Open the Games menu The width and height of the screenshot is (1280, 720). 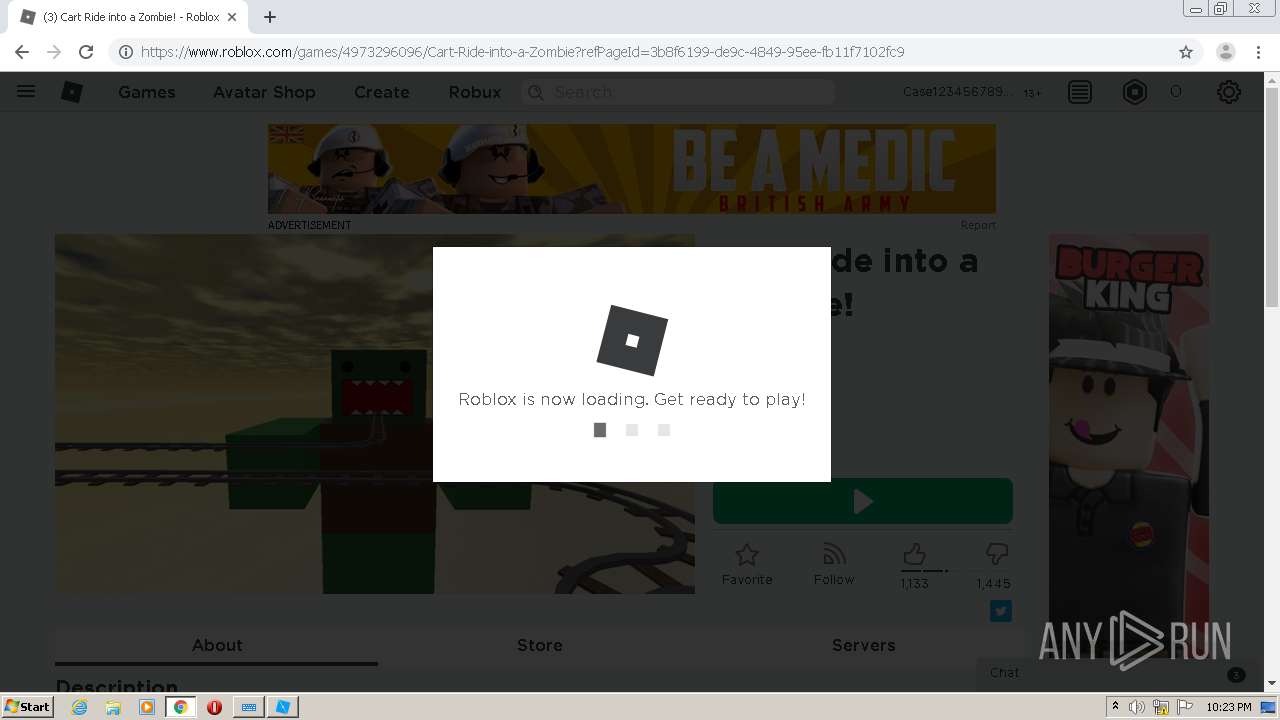click(x=147, y=92)
